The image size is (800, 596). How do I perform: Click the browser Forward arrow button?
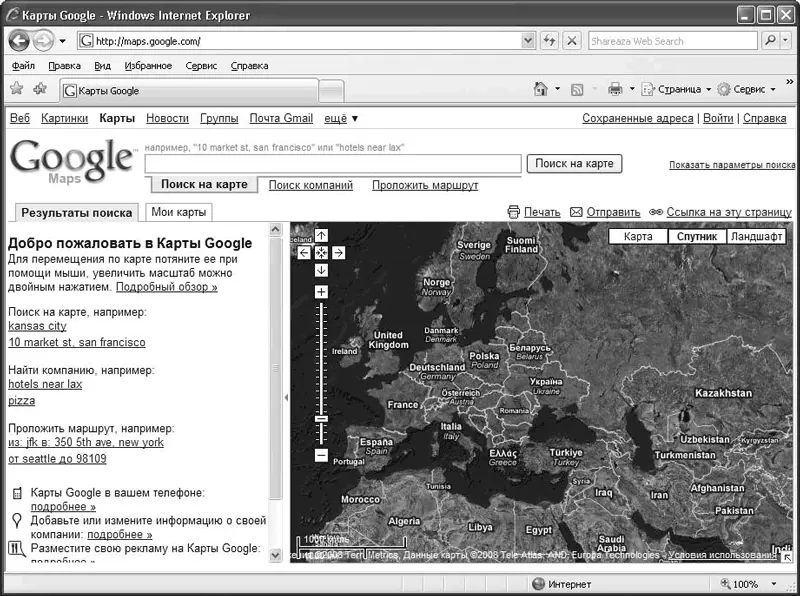pos(43,41)
